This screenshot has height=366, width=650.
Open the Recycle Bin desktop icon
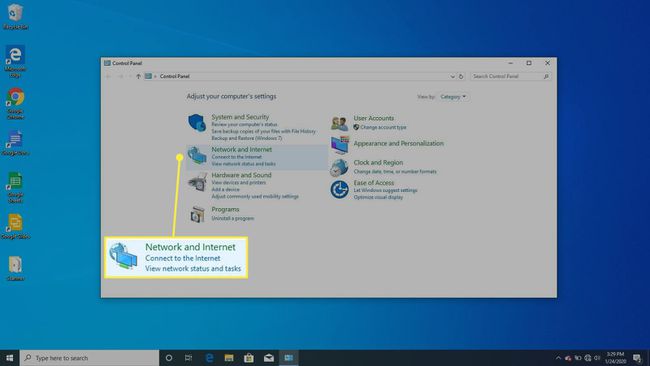(15, 17)
